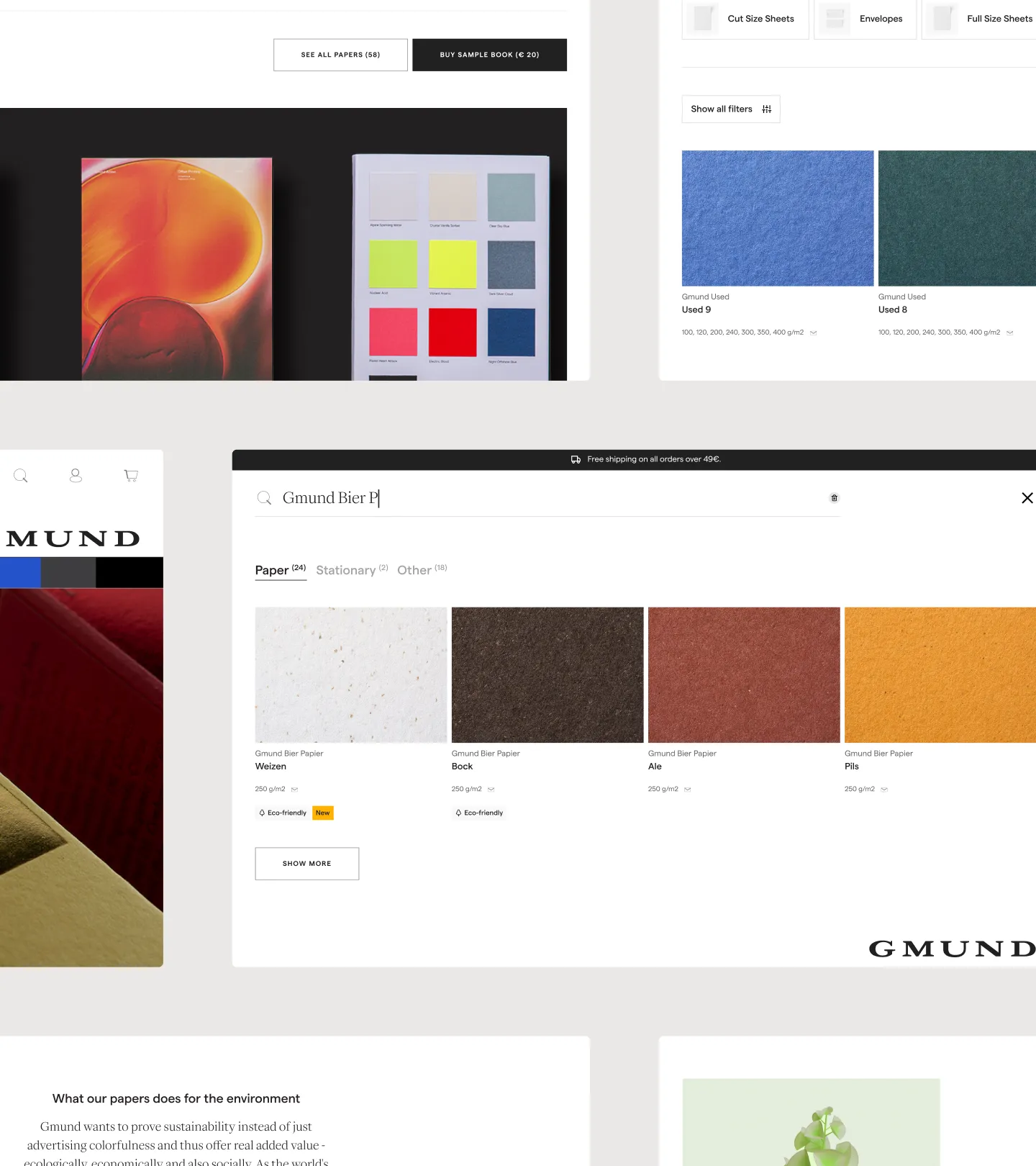Click the orange sample book cover image
The width and height of the screenshot is (1036, 1166).
[x=177, y=268]
